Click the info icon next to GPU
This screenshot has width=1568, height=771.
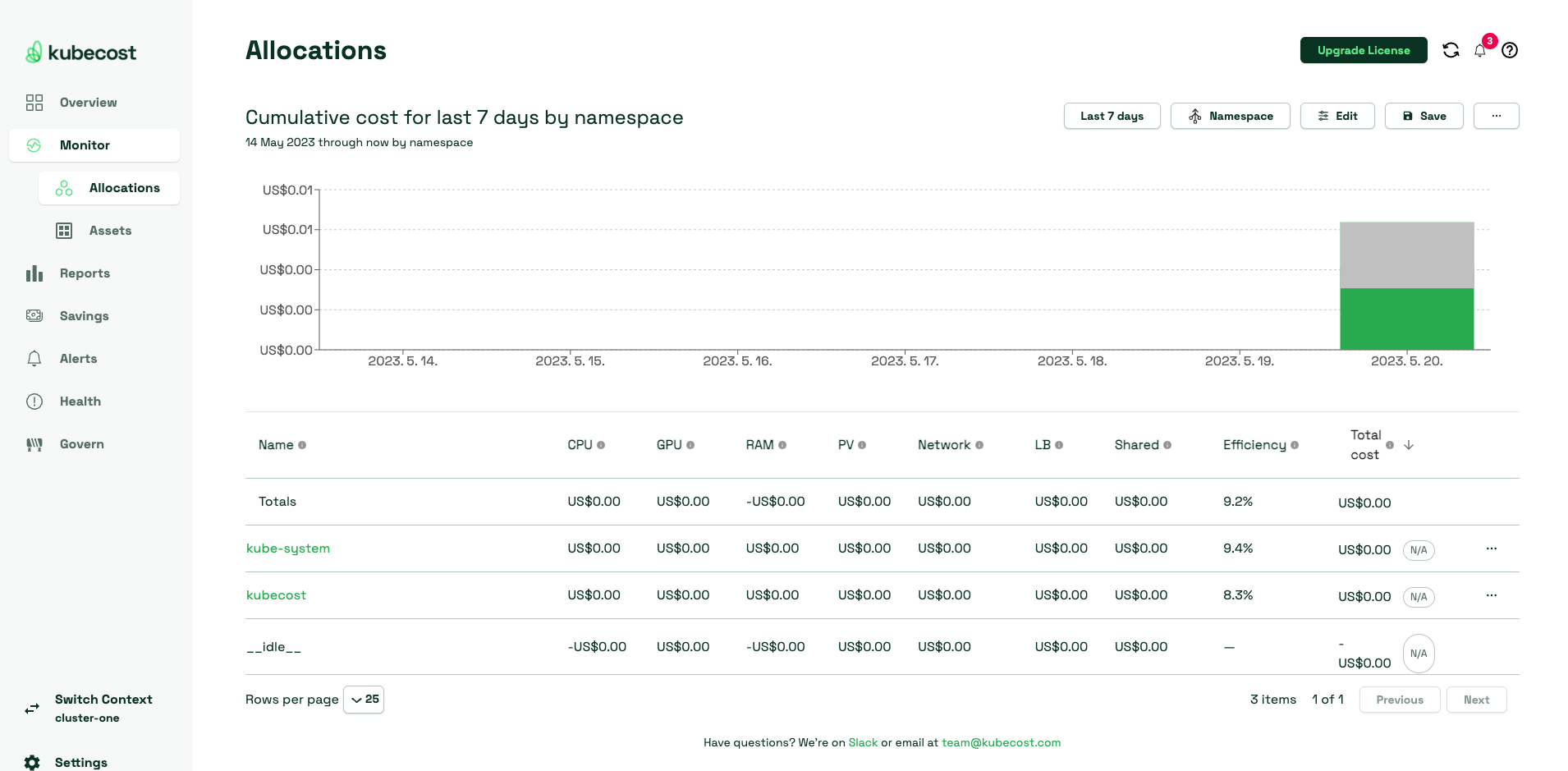pos(690,445)
